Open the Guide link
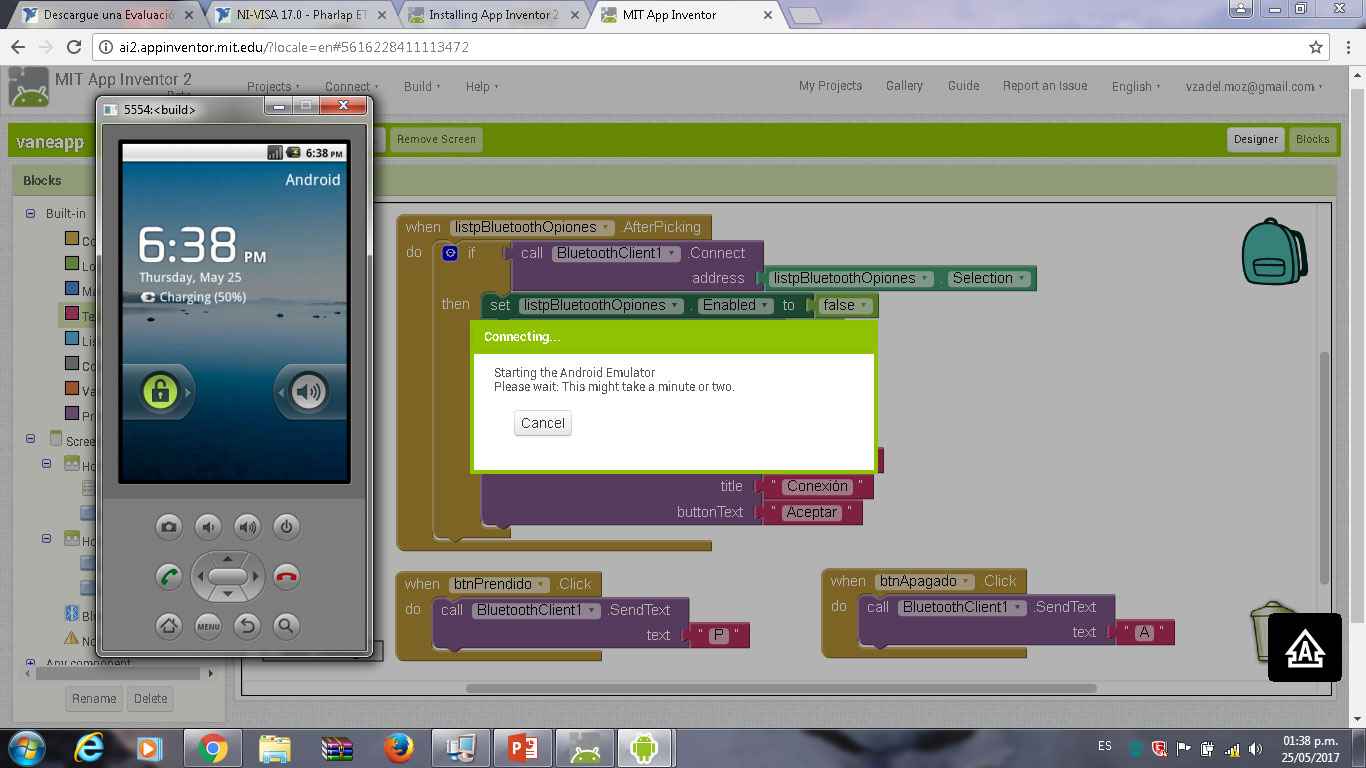The height and width of the screenshot is (768, 1366). click(963, 86)
